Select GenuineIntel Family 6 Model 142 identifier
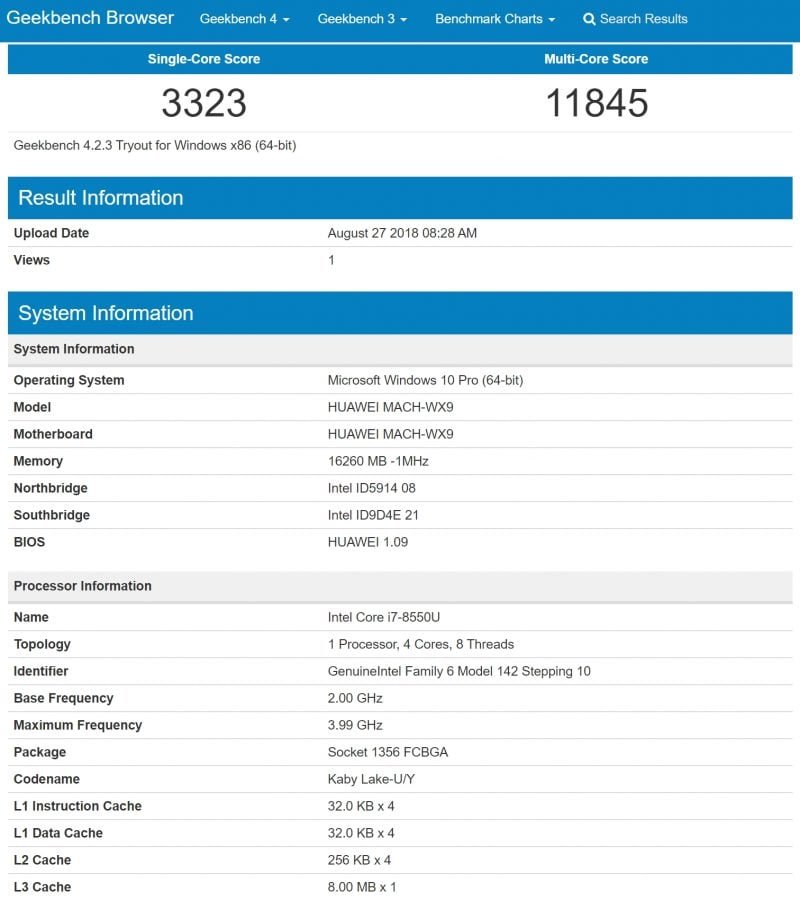The height and width of the screenshot is (900, 800). point(459,671)
